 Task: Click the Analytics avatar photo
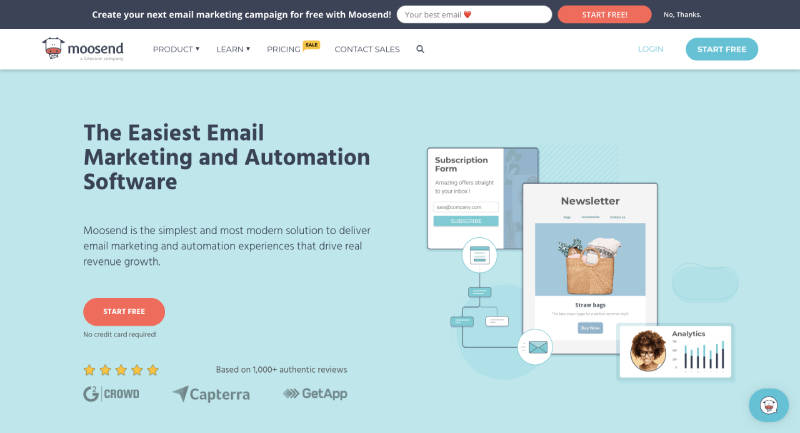pos(648,350)
